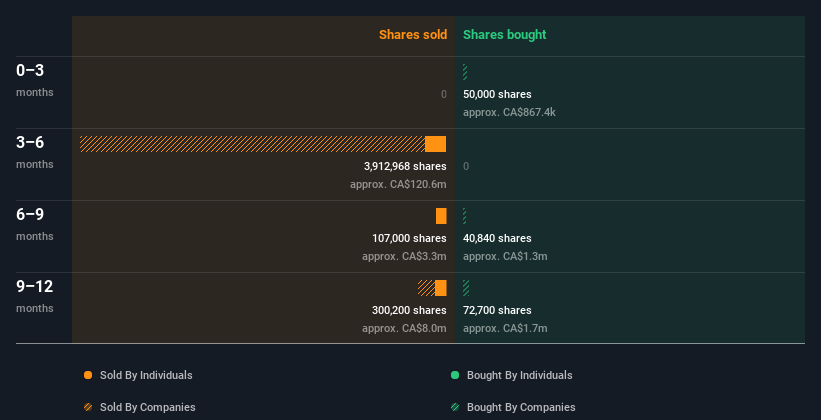Click the green hatched bought bar in 6–9 months
This screenshot has width=821, height=420.
(464, 216)
